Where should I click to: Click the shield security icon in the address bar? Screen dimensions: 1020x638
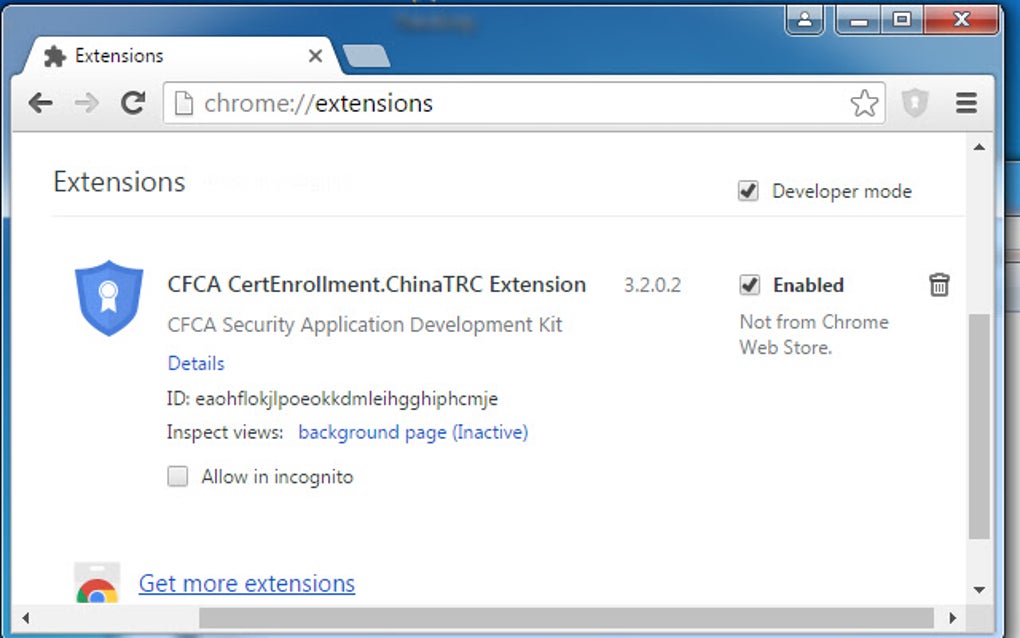(915, 102)
